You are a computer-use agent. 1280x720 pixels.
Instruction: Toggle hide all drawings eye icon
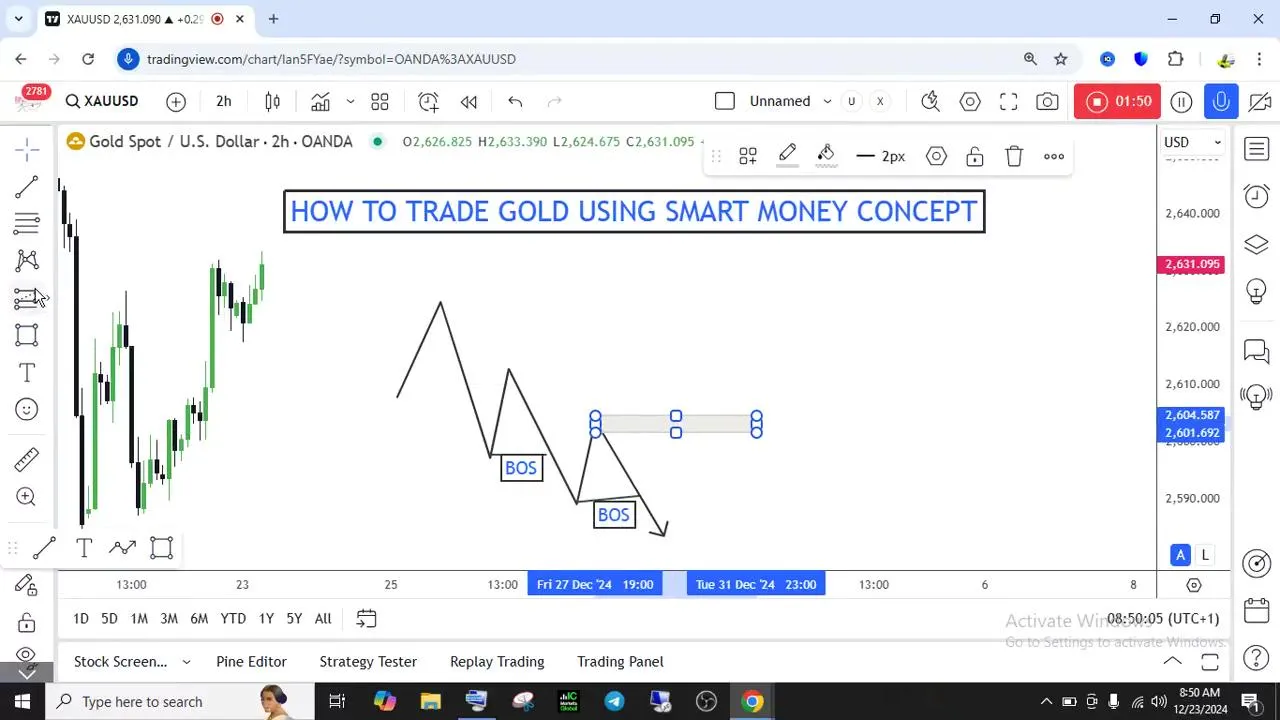tap(26, 655)
